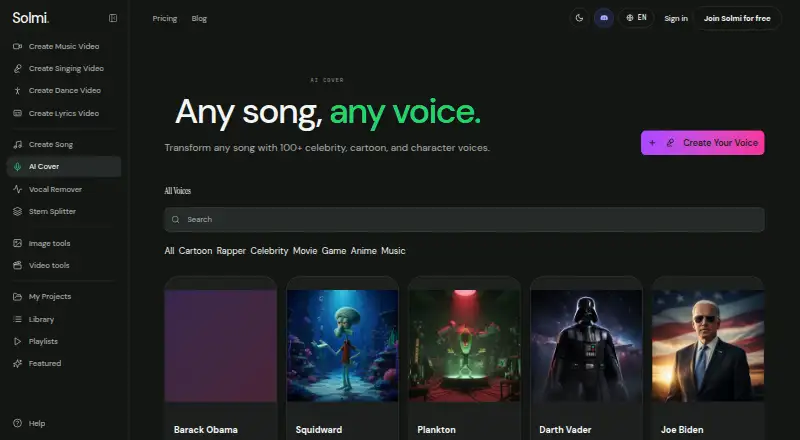Open the Library
The image size is (800, 440).
pyautogui.click(x=64, y=320)
